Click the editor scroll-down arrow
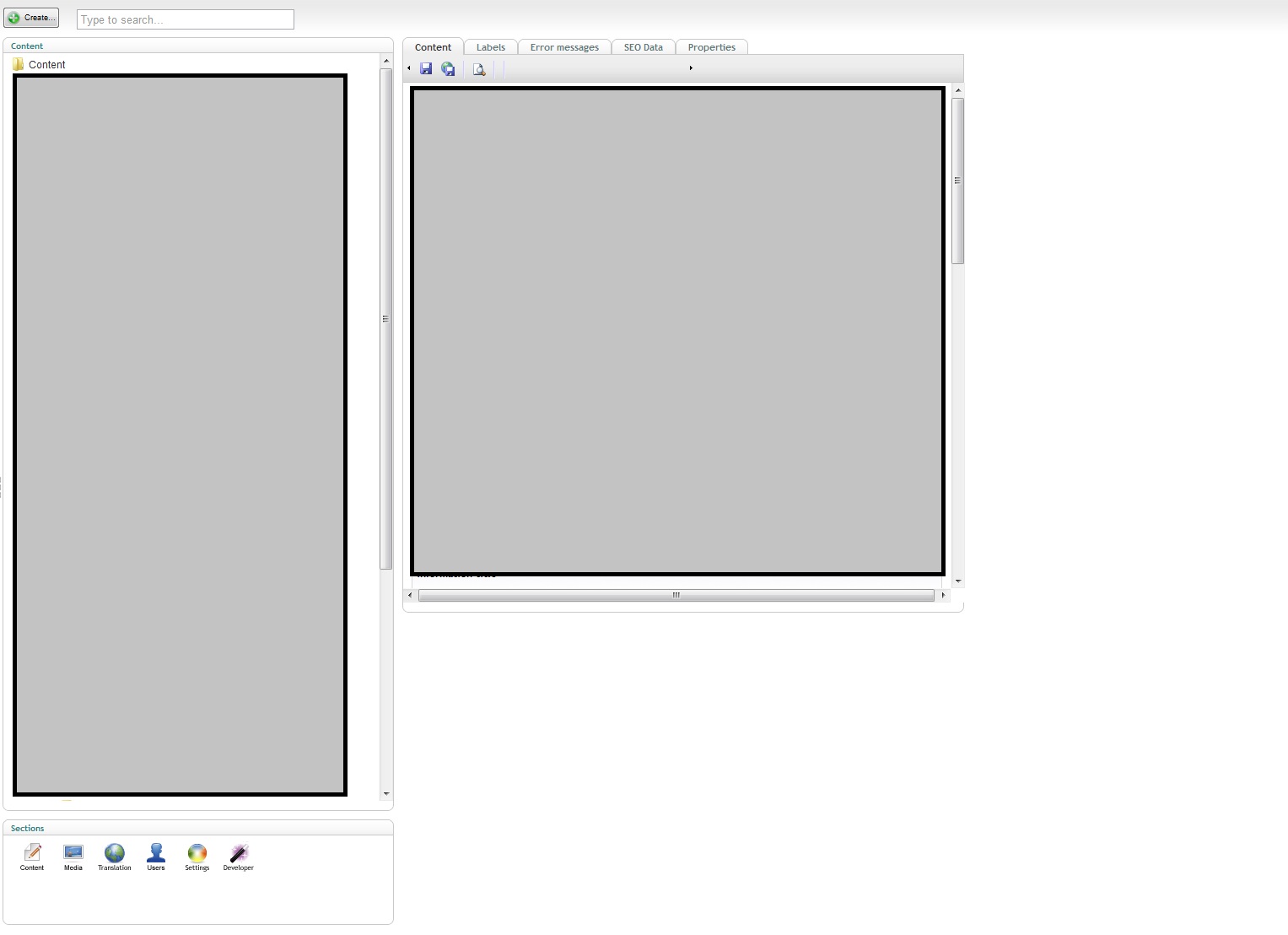This screenshot has height=935, width=1288. [x=957, y=581]
